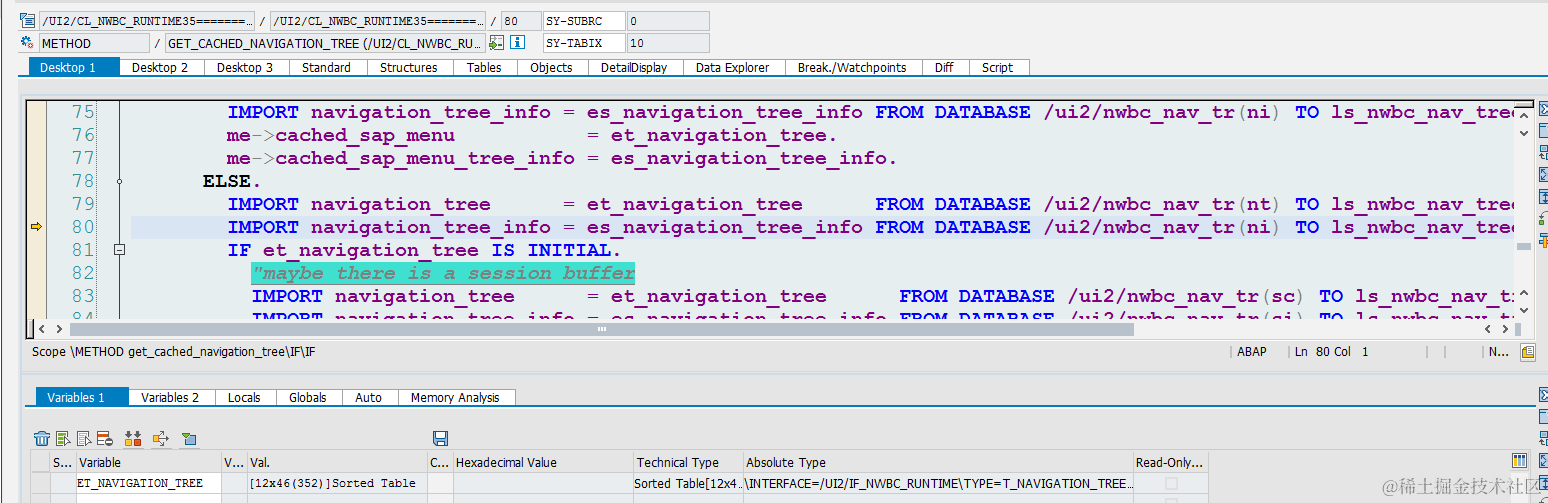Click the orange tree arrow icon in the variables toolbar

(161, 438)
